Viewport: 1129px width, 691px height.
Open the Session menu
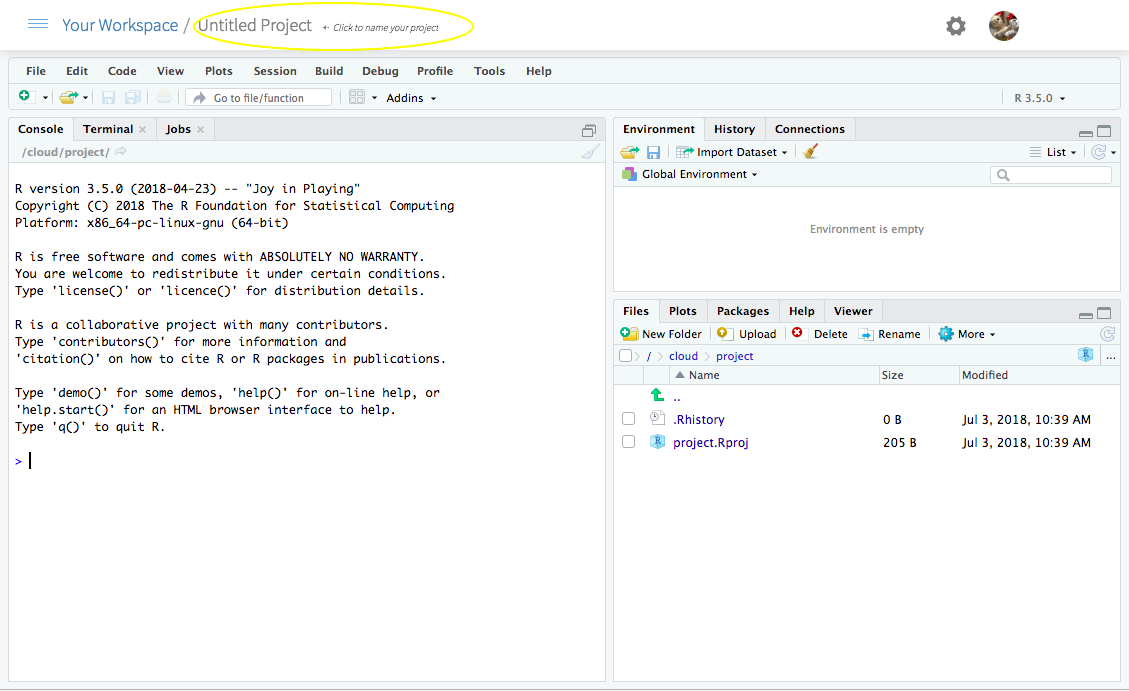point(275,70)
